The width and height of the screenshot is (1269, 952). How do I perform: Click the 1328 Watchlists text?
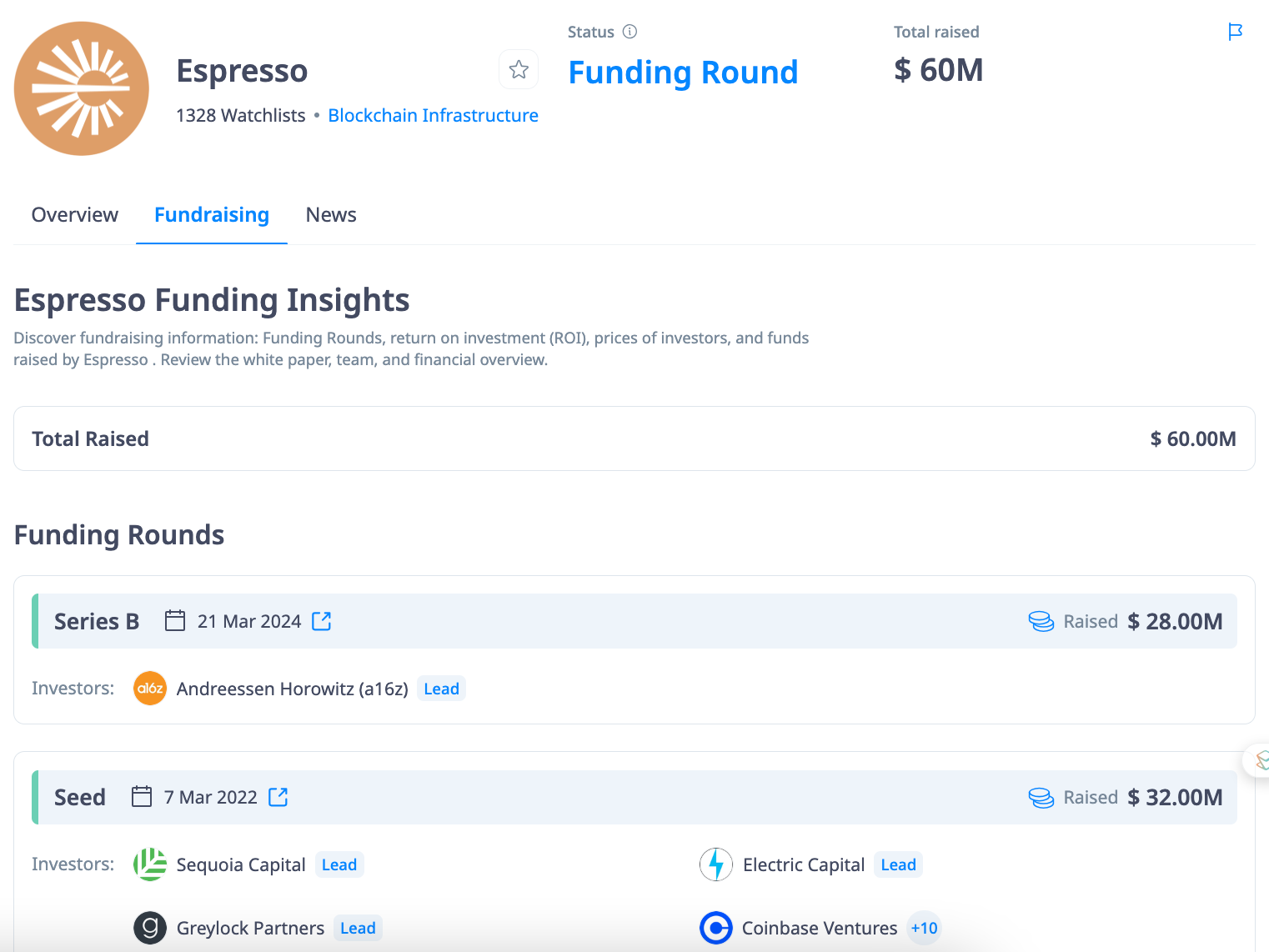click(241, 115)
